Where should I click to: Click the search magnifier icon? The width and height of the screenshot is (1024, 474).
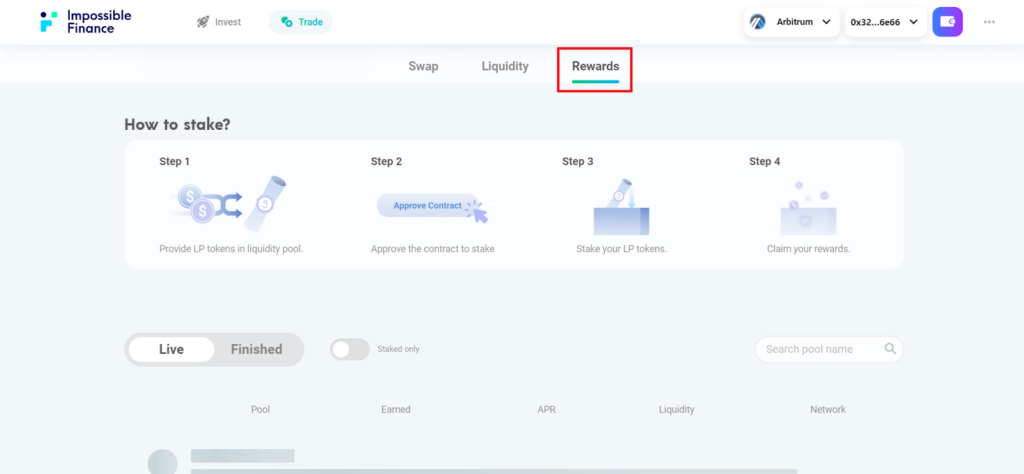pyautogui.click(x=890, y=349)
